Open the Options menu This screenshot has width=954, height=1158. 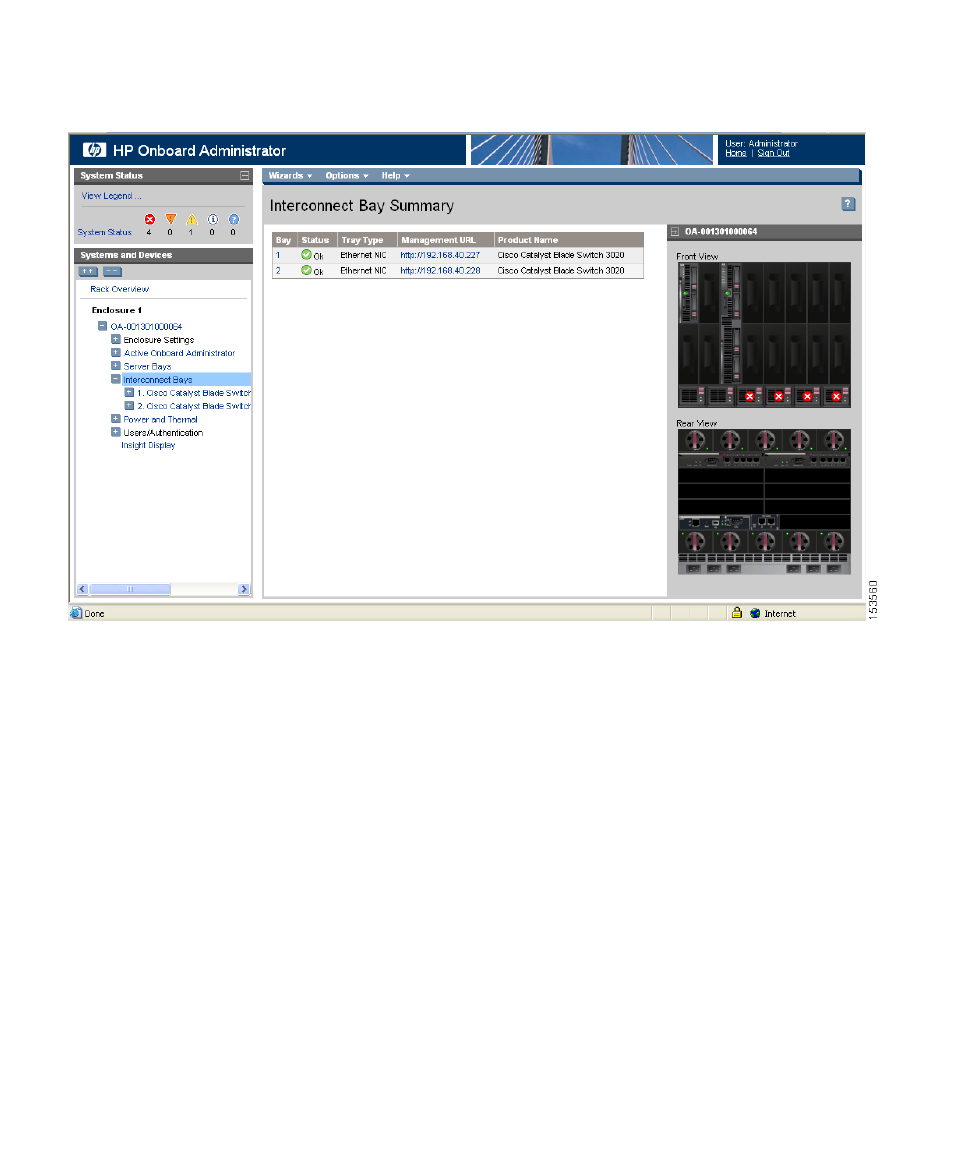click(x=347, y=176)
